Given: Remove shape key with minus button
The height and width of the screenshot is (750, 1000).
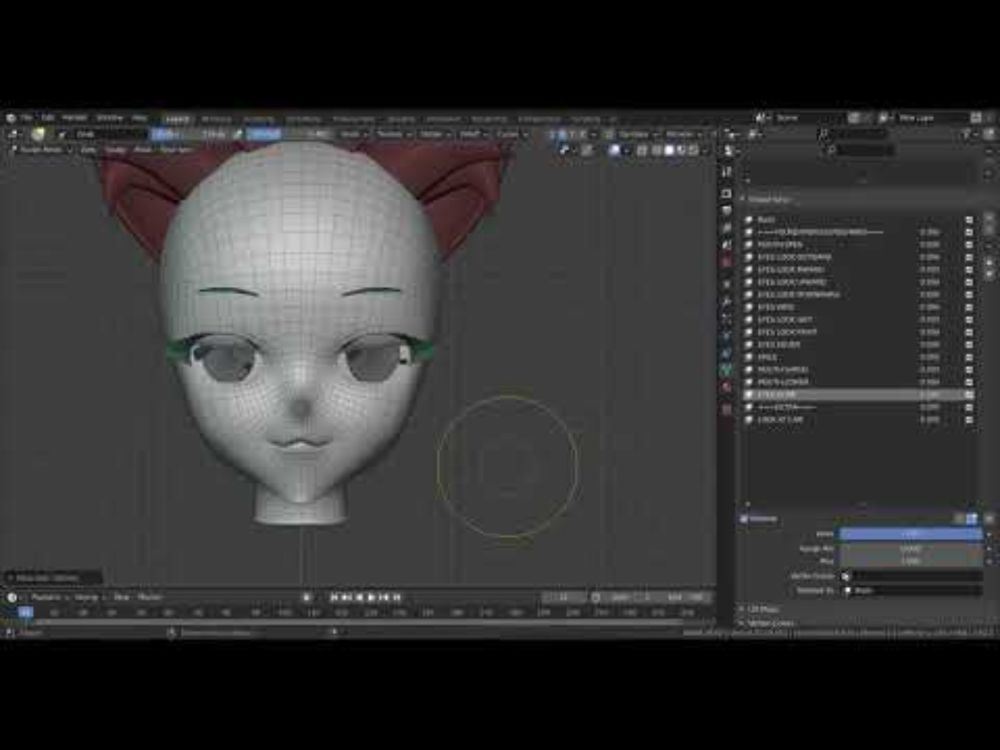Looking at the screenshot, I should point(989,230).
